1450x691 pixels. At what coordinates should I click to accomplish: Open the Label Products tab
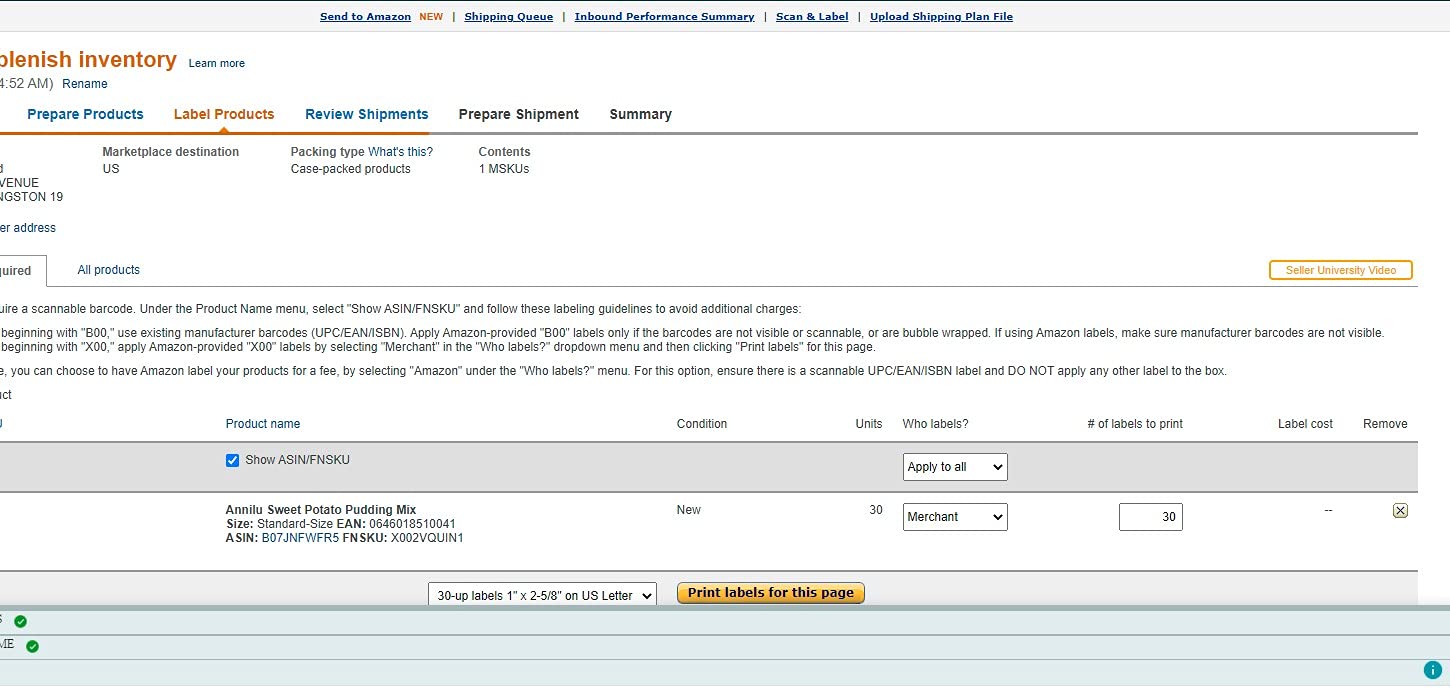click(x=224, y=114)
